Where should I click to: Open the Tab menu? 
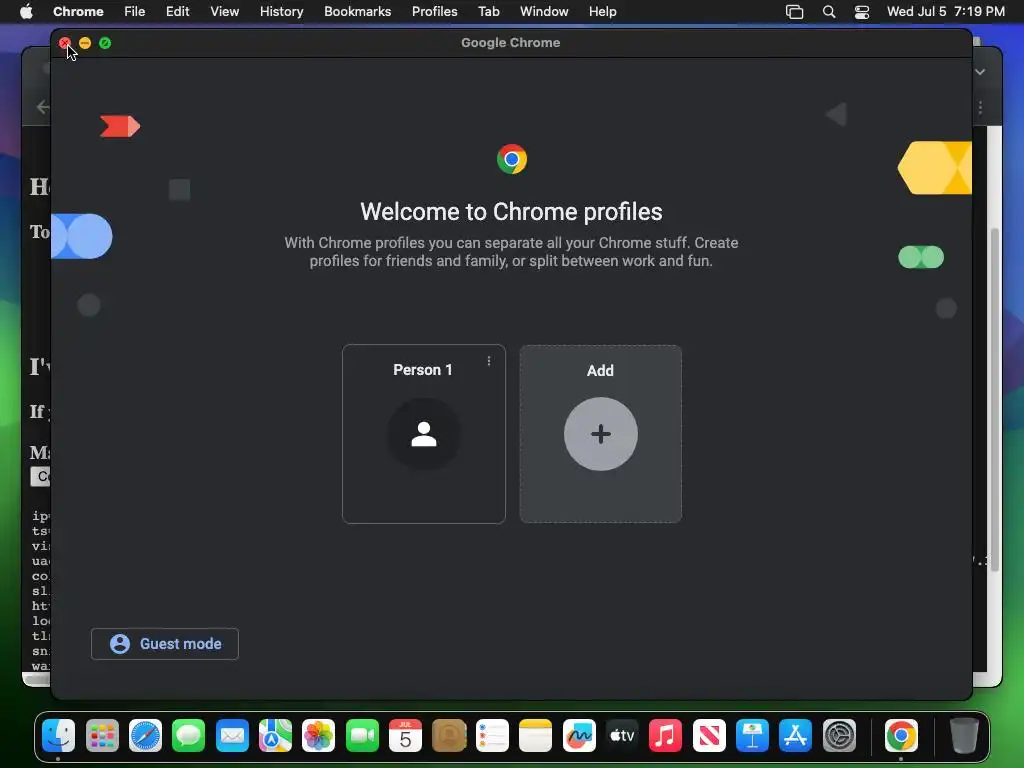tap(488, 12)
